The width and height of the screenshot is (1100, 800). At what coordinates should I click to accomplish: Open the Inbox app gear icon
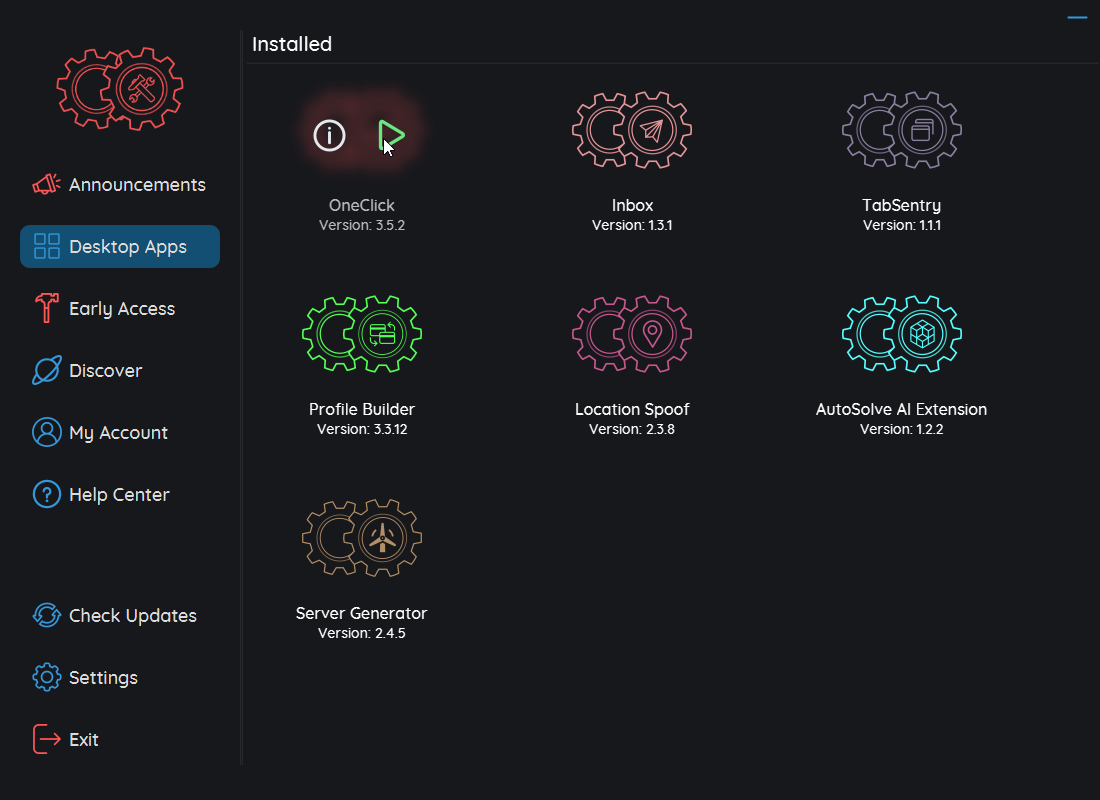632,131
